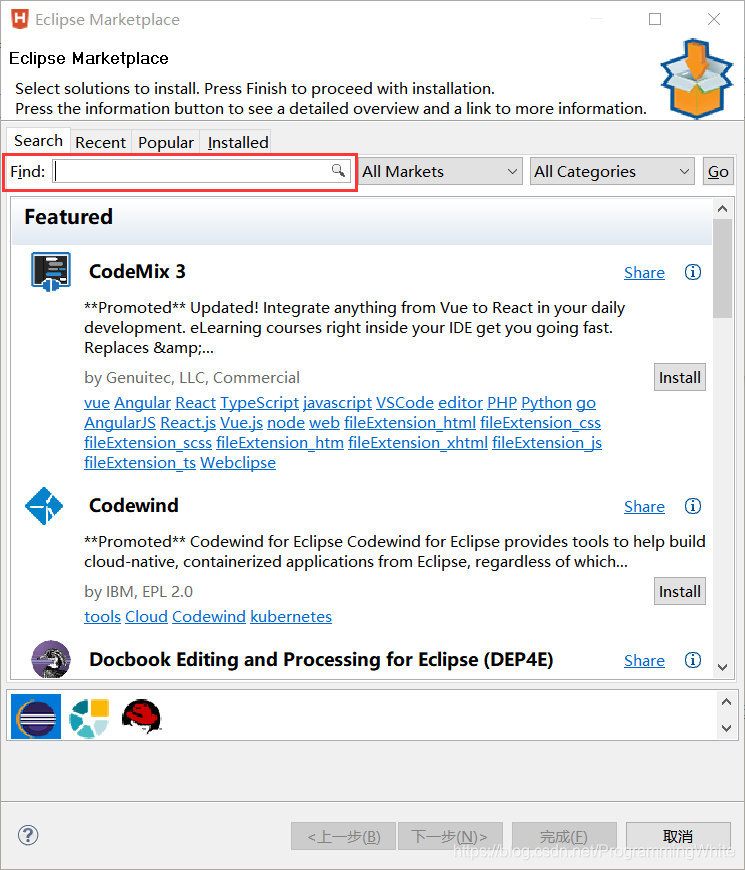Click the catalog panel scroll up arrow
This screenshot has width=745, height=870.
click(x=726, y=702)
